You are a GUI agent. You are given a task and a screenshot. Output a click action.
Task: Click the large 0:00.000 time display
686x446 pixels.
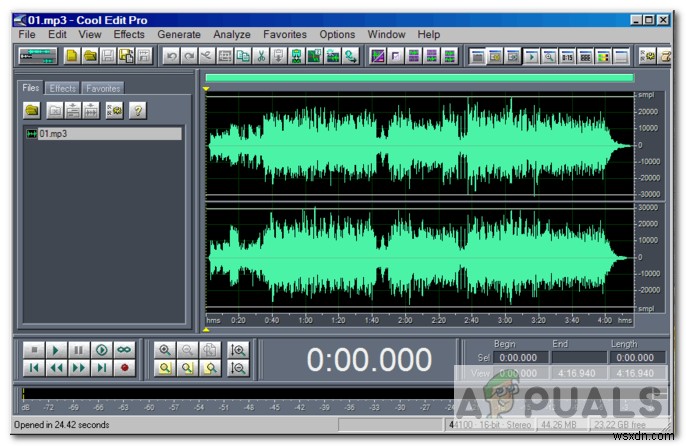pyautogui.click(x=369, y=360)
